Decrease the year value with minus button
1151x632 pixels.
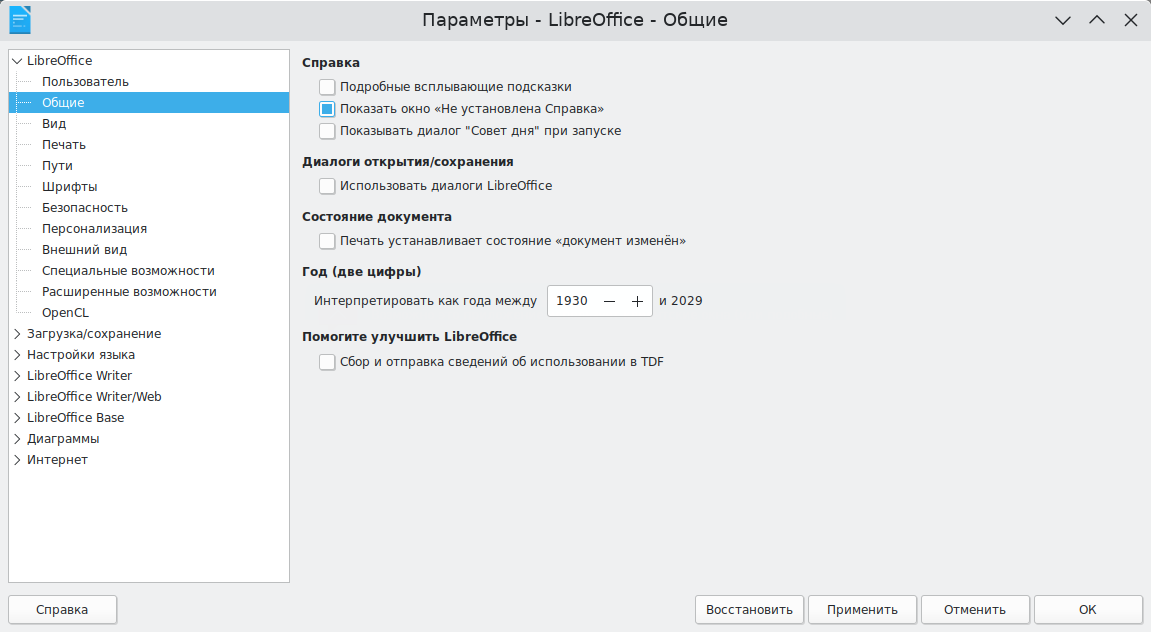(x=609, y=301)
